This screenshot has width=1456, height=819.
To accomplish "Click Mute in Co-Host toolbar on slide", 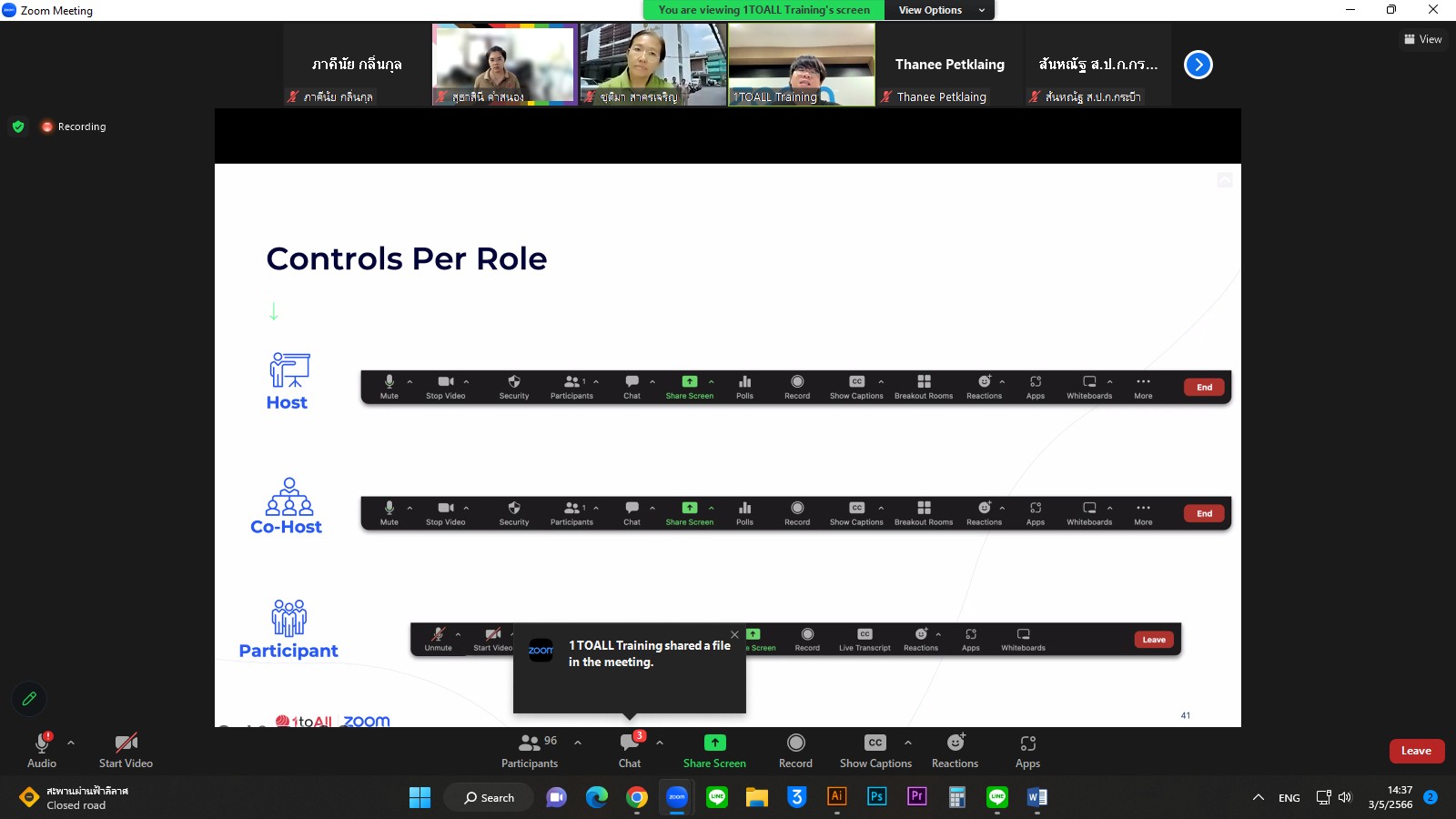I will tap(389, 513).
